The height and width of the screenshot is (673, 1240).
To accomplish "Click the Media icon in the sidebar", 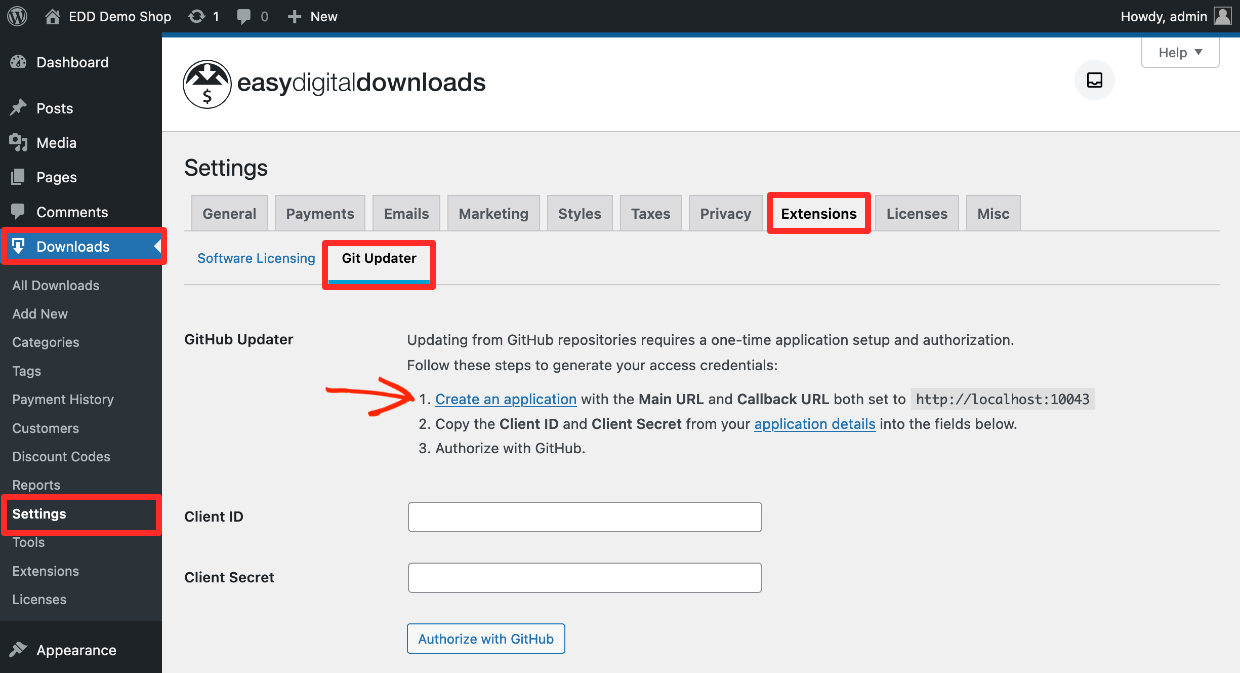I will click(x=18, y=143).
